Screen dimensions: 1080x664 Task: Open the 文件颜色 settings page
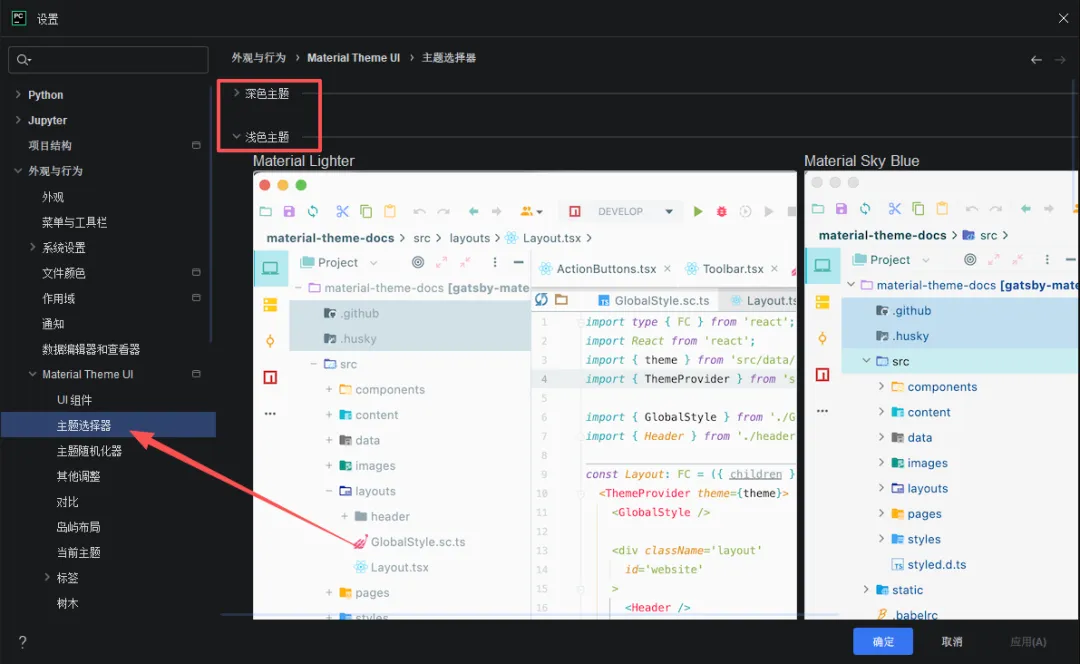(x=63, y=273)
